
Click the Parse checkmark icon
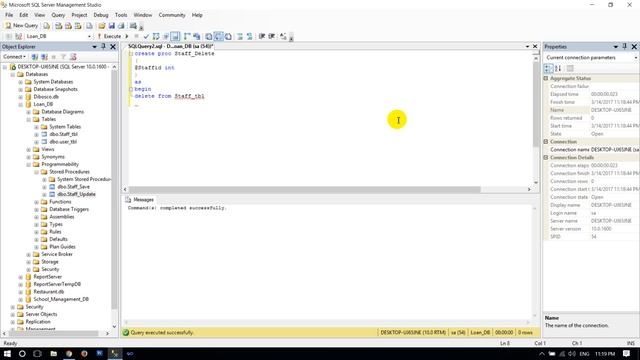pyautogui.click(x=146, y=36)
